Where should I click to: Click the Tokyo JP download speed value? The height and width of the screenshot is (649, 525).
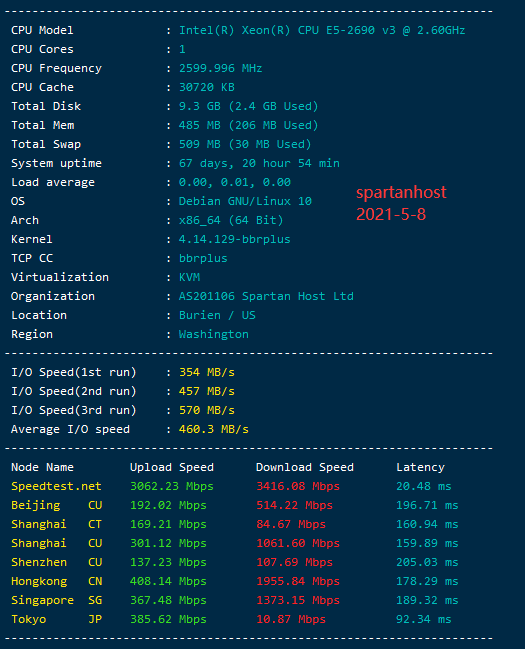(x=291, y=620)
